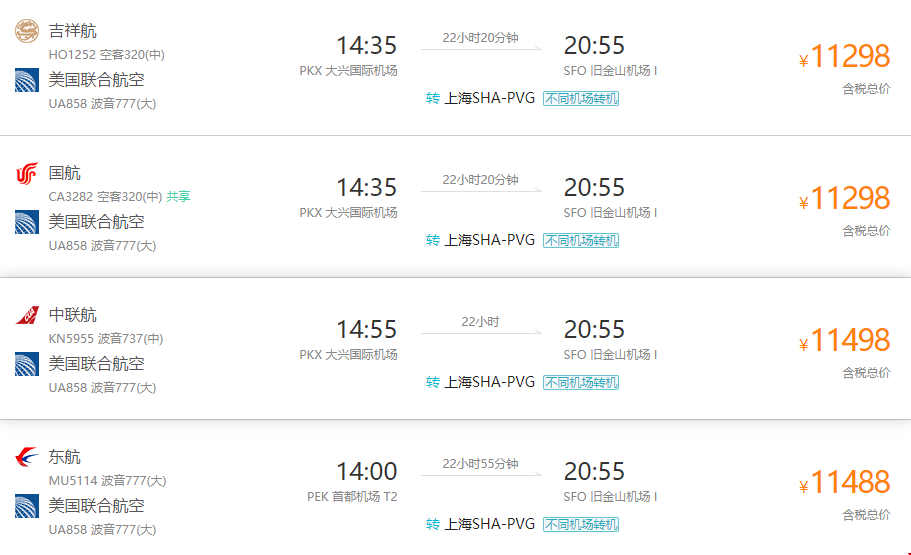
Task: Click the 不同机场转机 tag on the KN5955 flight
Action: pyautogui.click(x=581, y=382)
